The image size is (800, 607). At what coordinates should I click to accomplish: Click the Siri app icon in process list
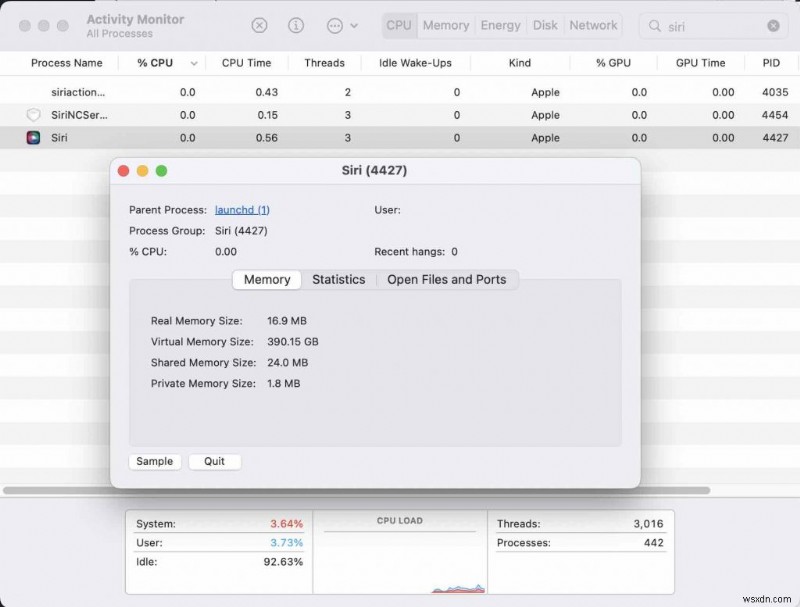tap(32, 138)
